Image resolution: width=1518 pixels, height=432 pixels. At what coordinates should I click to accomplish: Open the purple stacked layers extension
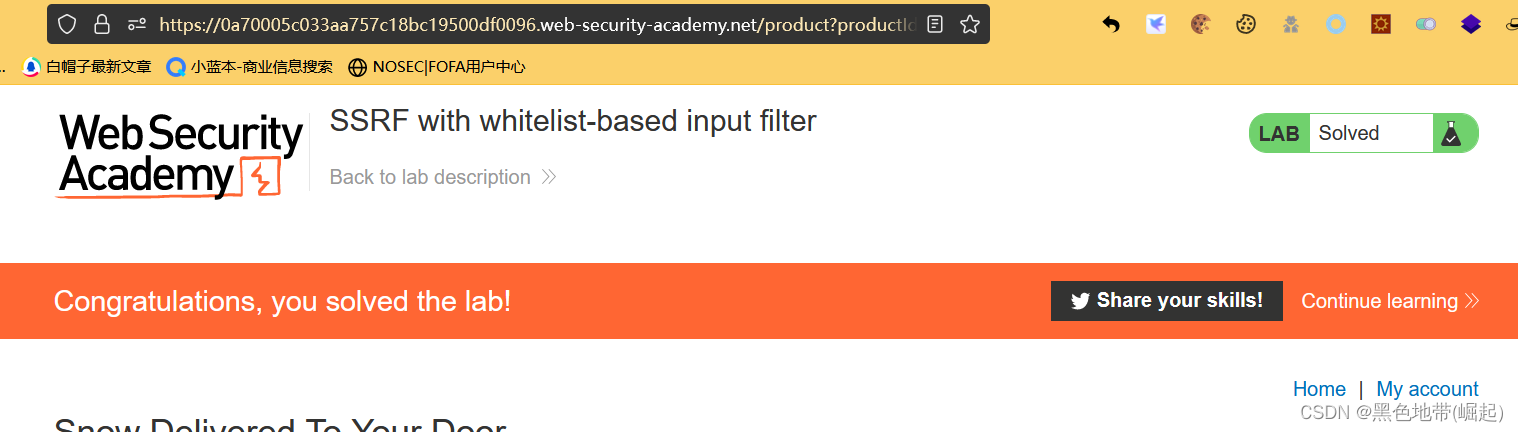(x=1470, y=24)
